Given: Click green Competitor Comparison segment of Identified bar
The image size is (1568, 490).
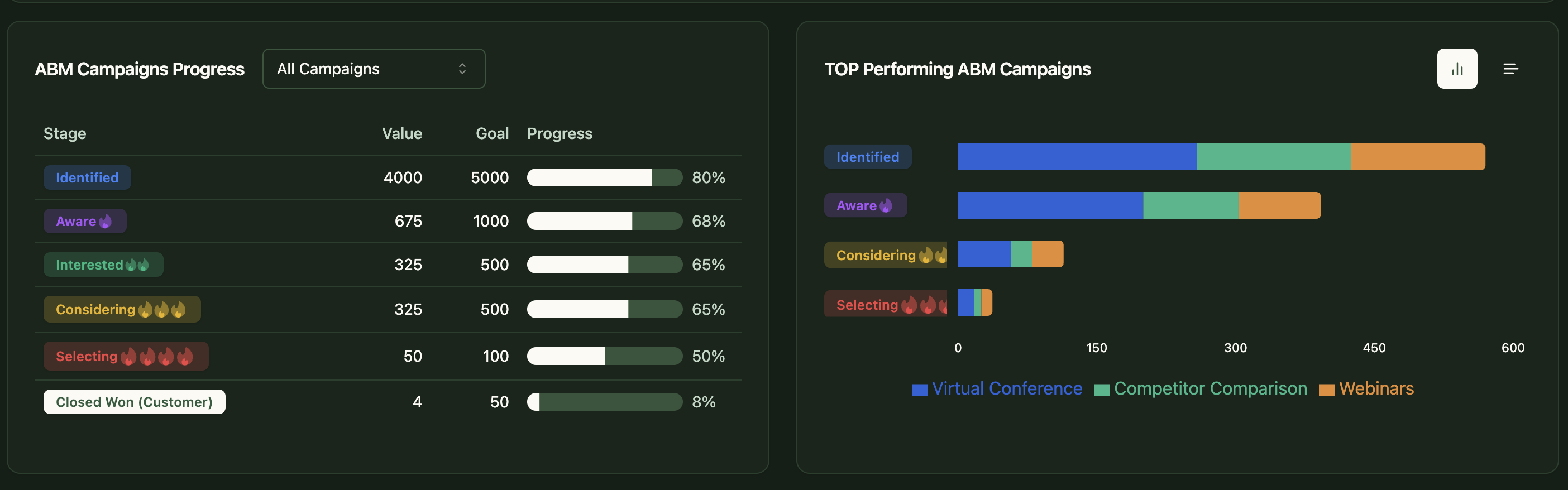Looking at the screenshot, I should (1273, 157).
